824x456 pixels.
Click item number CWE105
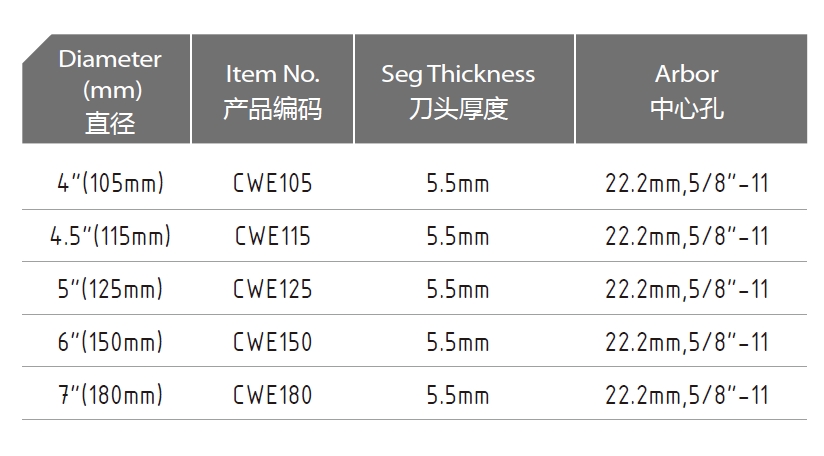273,183
